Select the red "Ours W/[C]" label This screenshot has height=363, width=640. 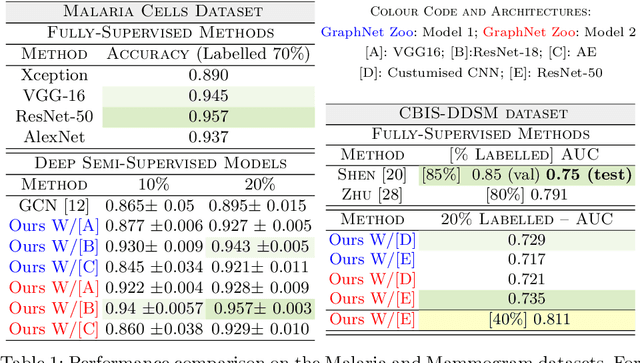pyautogui.click(x=53, y=329)
